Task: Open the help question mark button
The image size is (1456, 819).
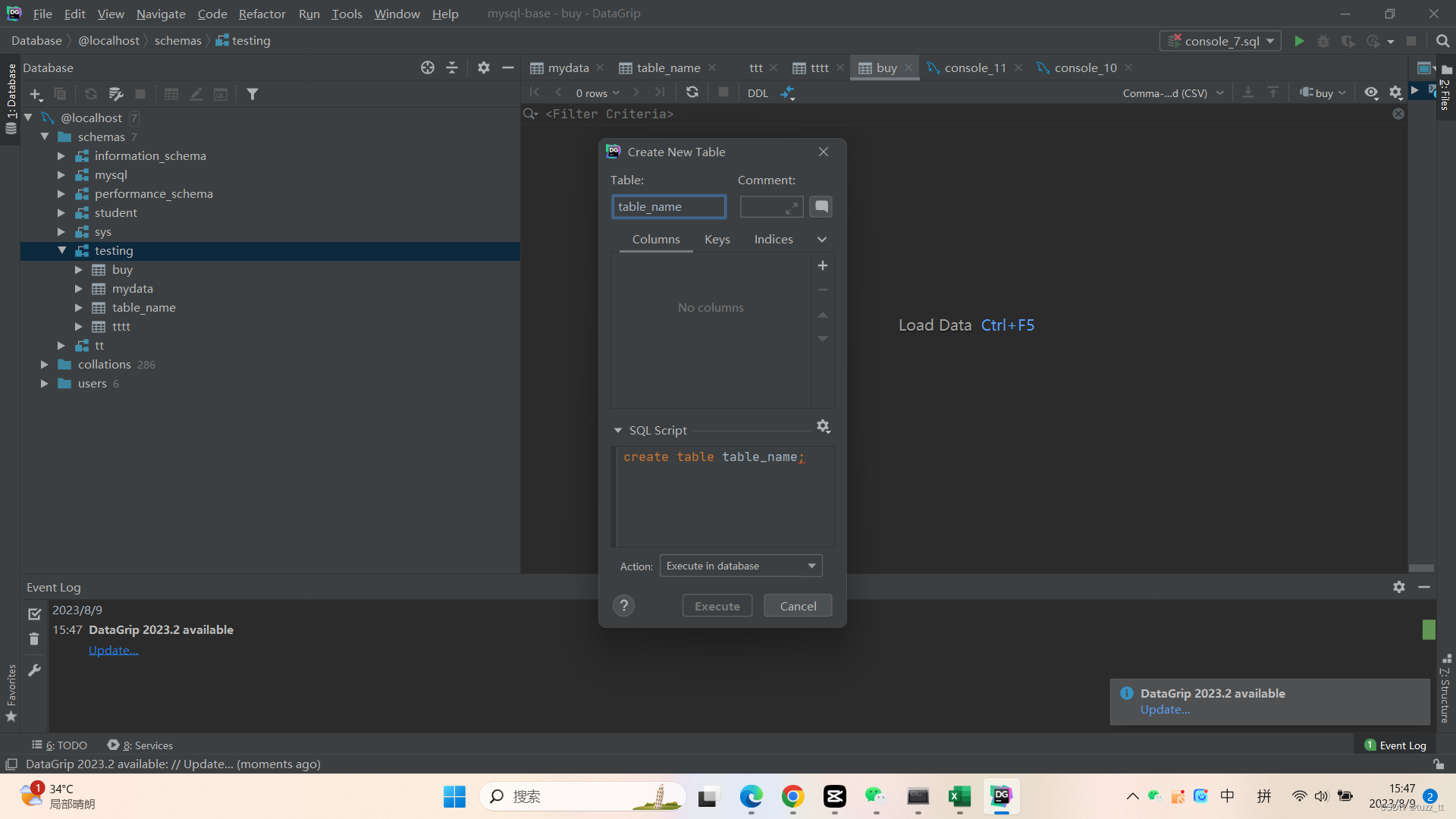Action: point(623,606)
